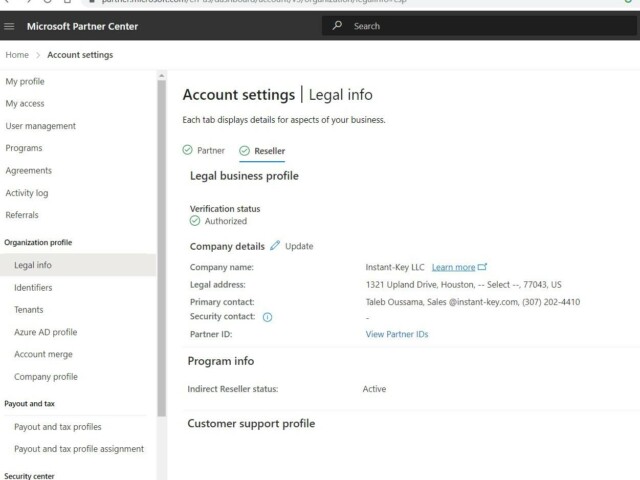Open View Partner IDs link
The height and width of the screenshot is (480, 640).
click(x=397, y=334)
